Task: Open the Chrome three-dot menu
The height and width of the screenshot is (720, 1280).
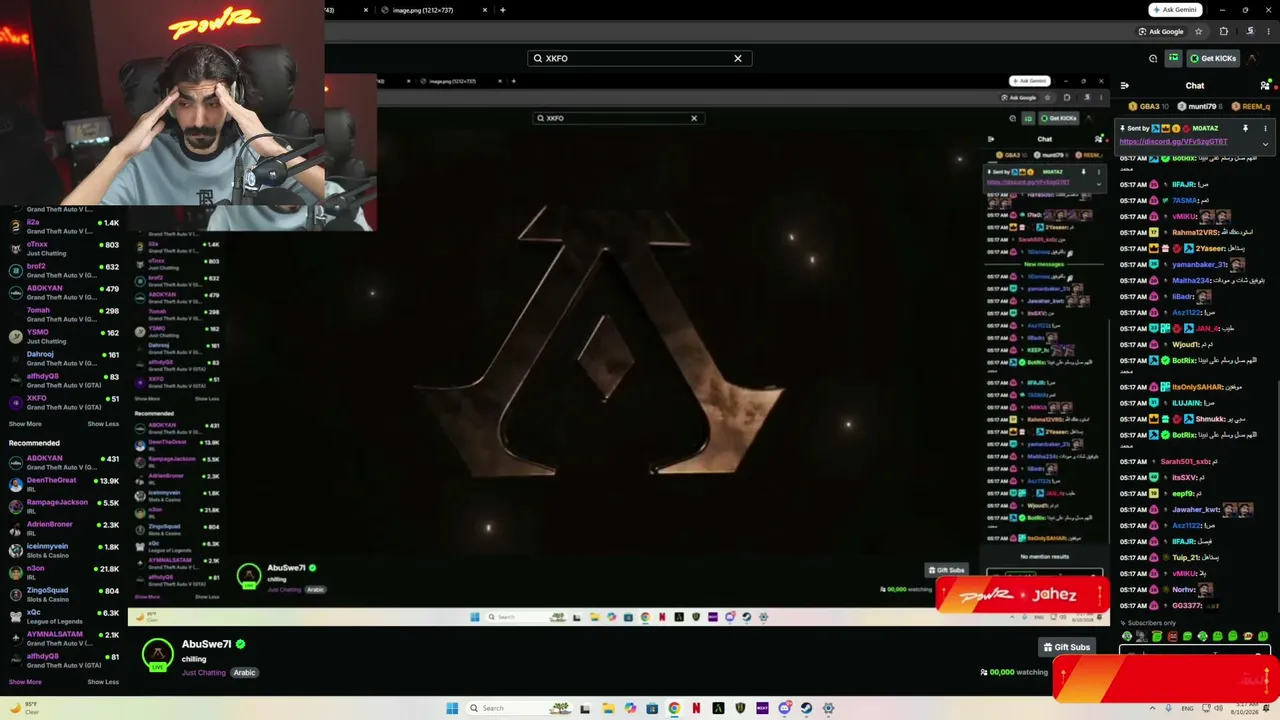Action: click(x=1269, y=31)
